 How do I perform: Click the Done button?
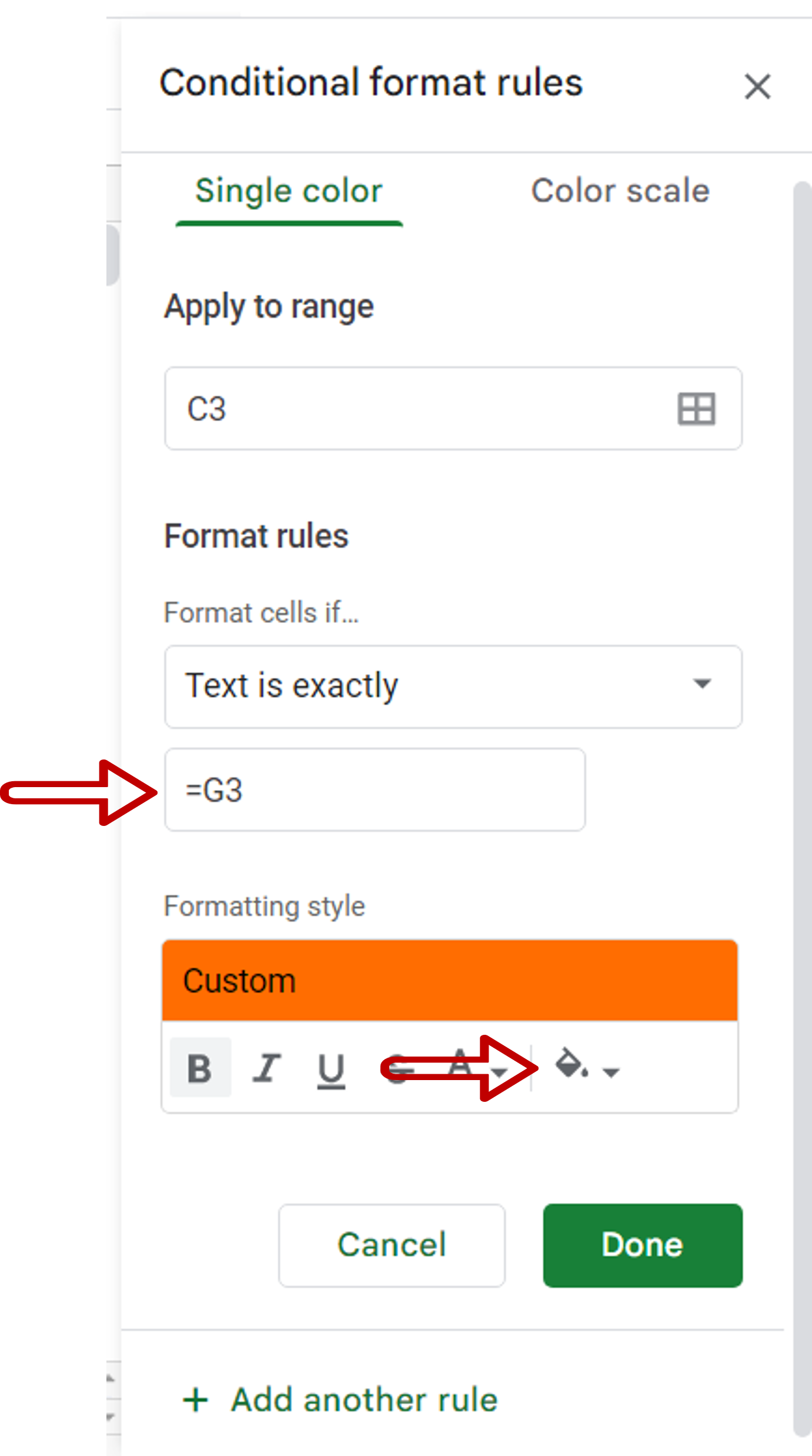click(x=641, y=1244)
